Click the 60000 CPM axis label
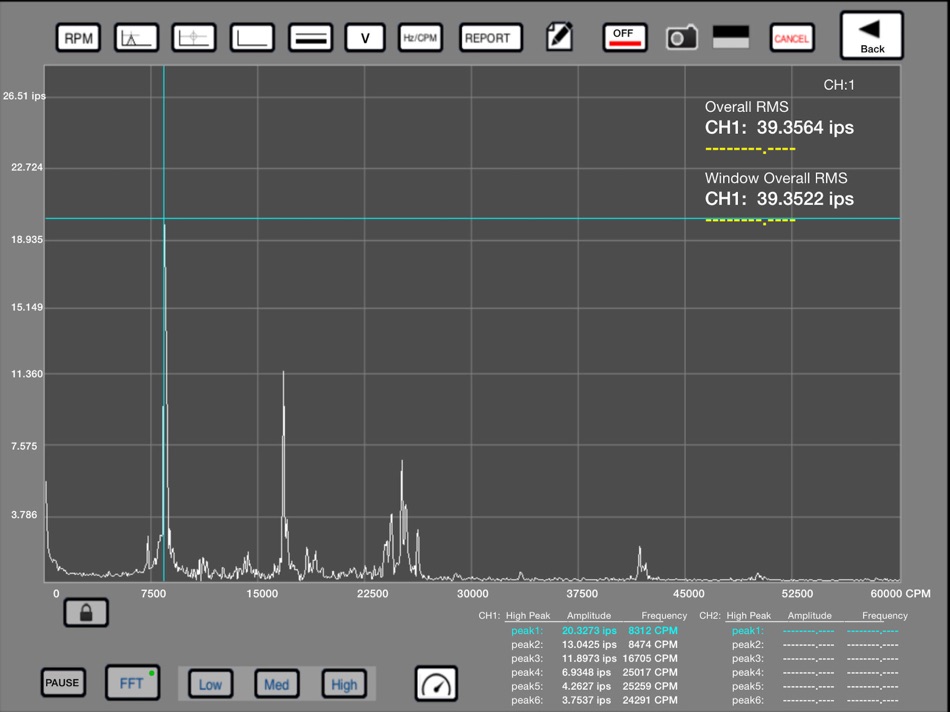 [900, 594]
